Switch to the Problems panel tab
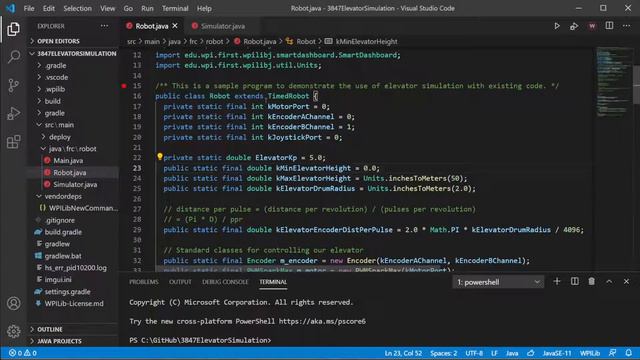640x360 pixels. [x=144, y=282]
